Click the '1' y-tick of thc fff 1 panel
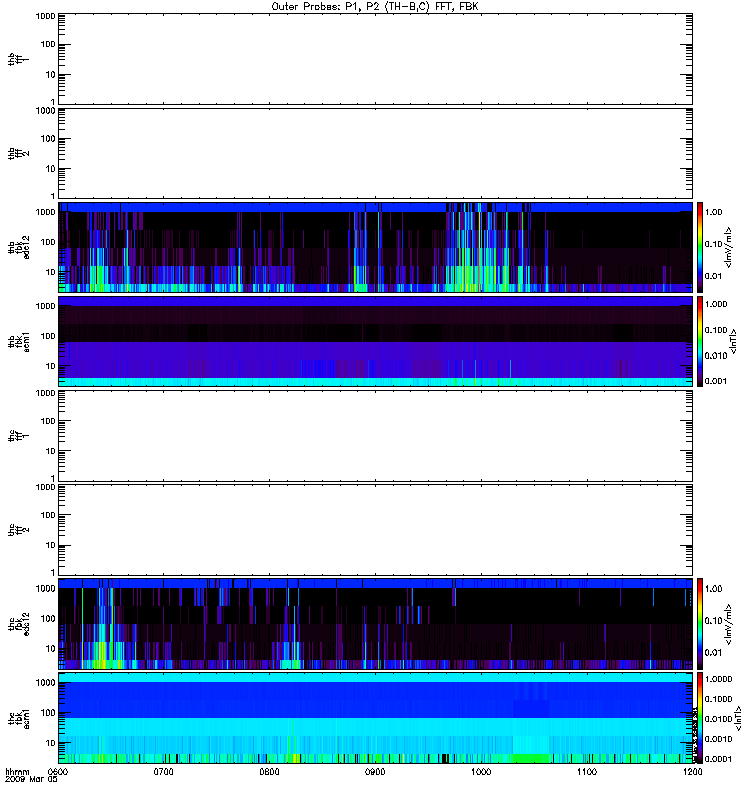The width and height of the screenshot is (750, 800). click(53, 478)
